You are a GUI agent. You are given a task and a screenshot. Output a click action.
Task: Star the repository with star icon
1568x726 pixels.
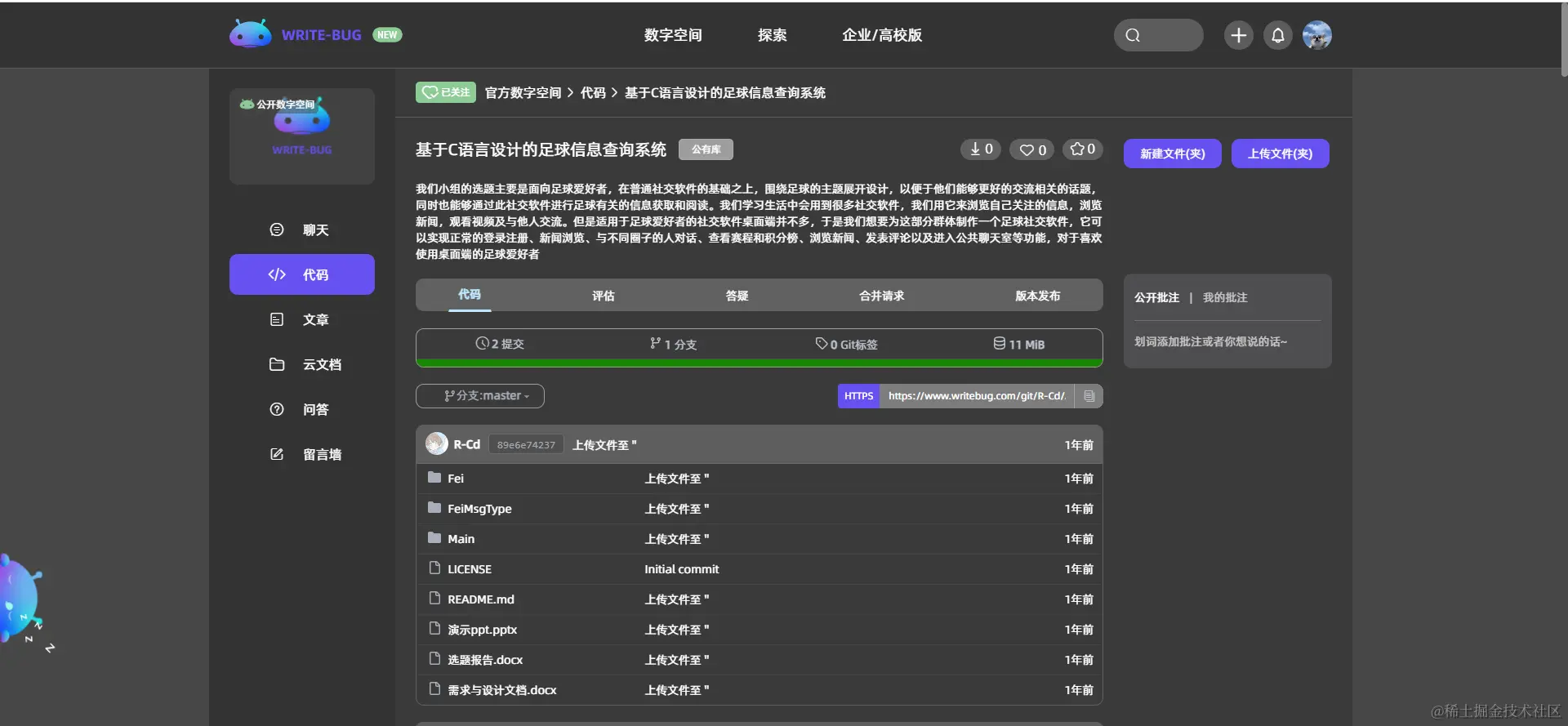click(x=1077, y=149)
